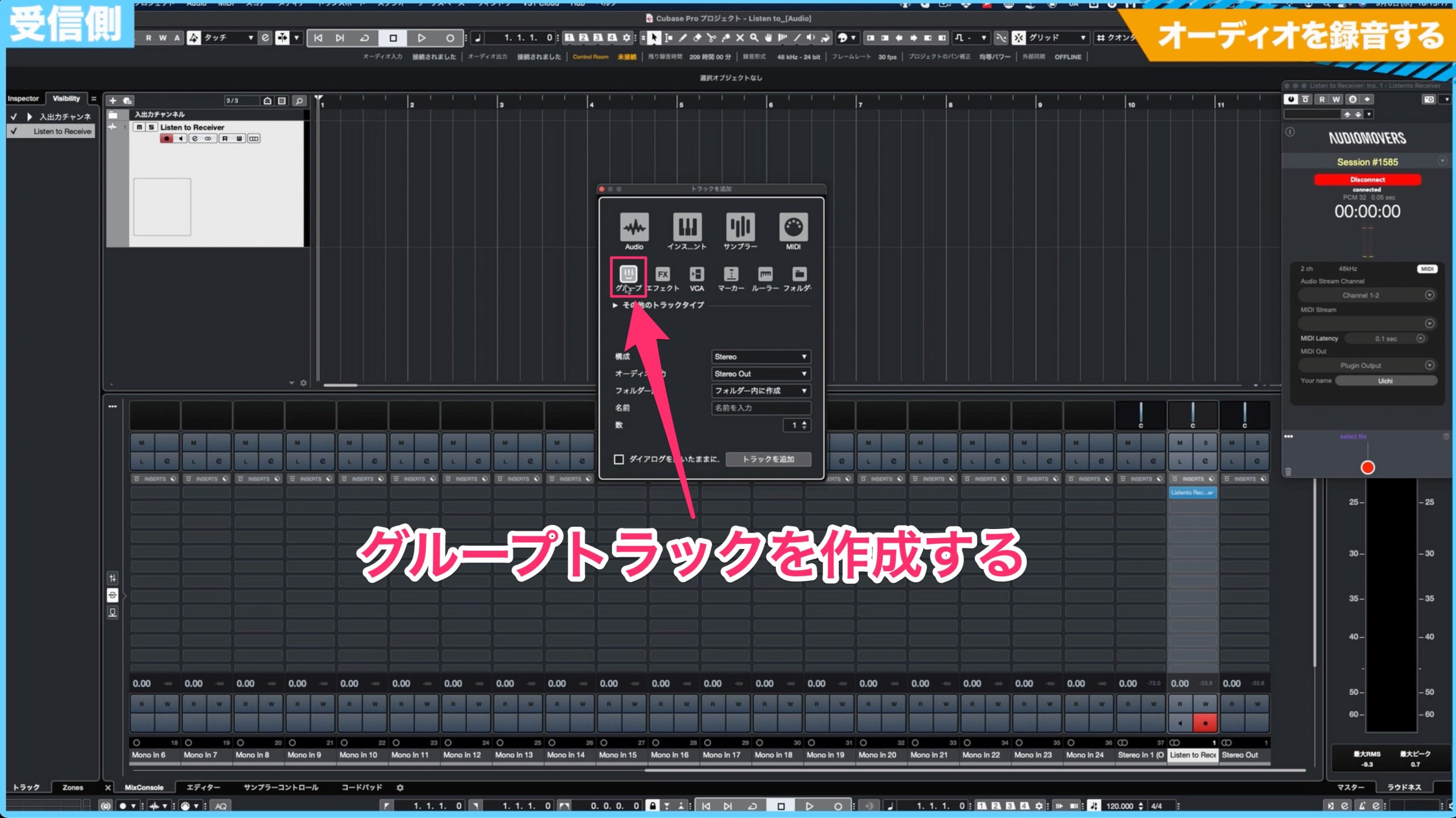Choose the MIDI track type icon

793,228
